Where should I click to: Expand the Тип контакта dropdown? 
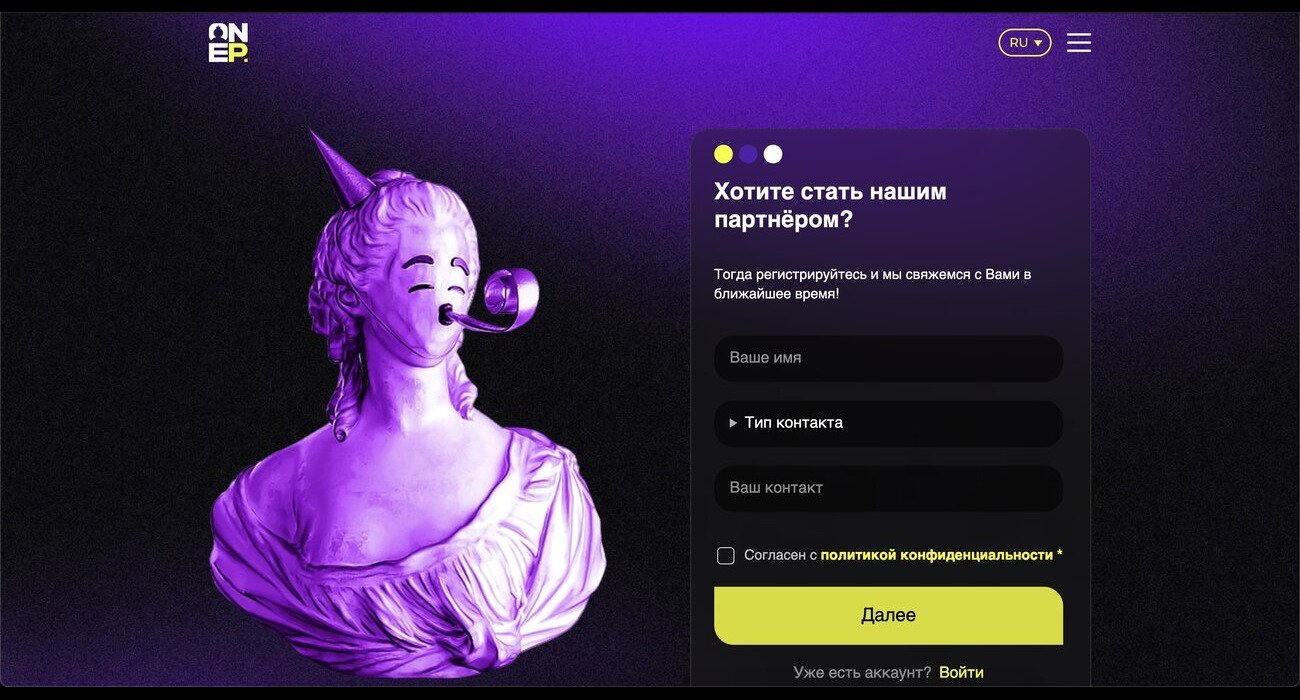[888, 423]
